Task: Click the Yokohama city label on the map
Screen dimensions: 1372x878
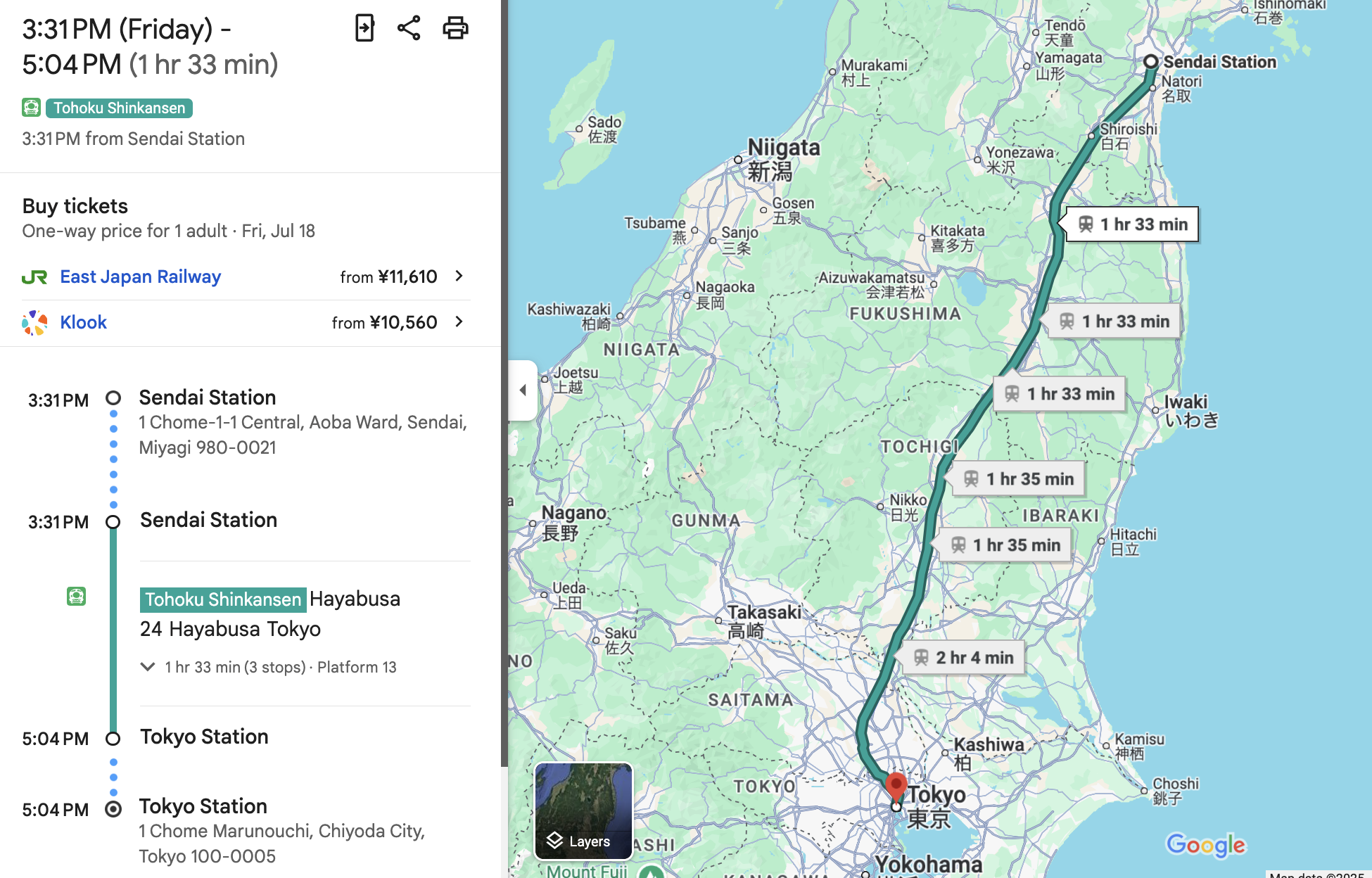Action: [928, 865]
